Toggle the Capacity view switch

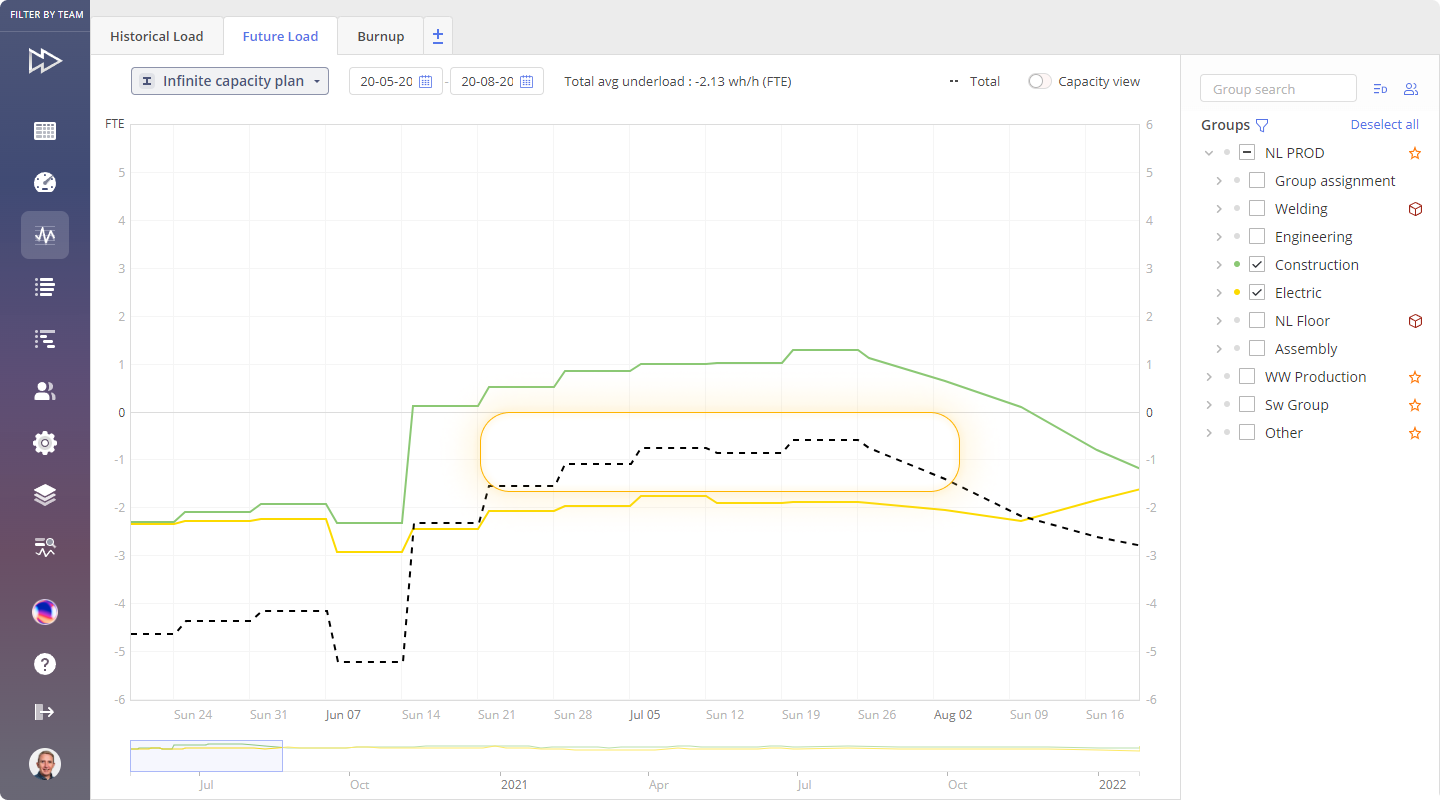(1040, 82)
